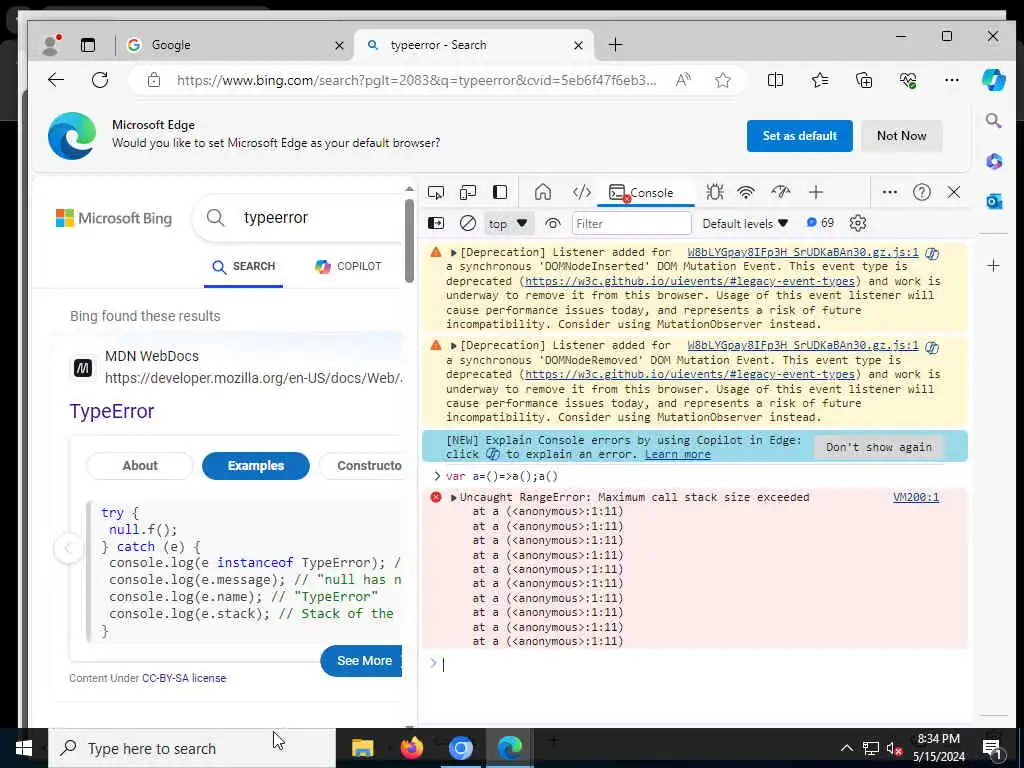
Task: Open the Edge profile avatar
Action: (51, 45)
